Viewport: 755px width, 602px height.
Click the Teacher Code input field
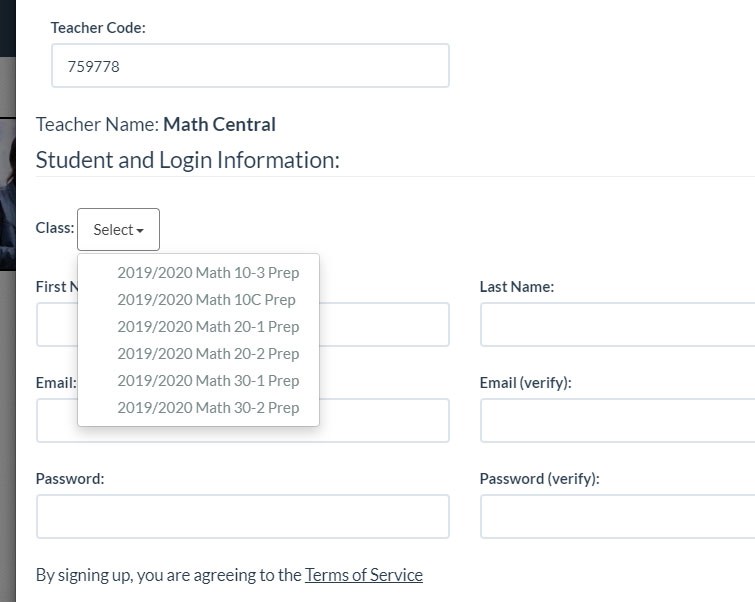tap(250, 66)
